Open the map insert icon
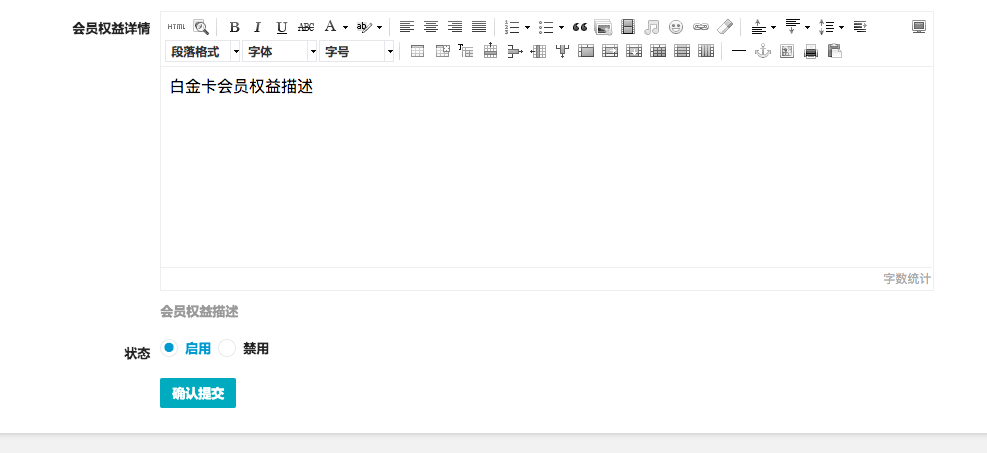Image resolution: width=987 pixels, height=453 pixels. 787,51
